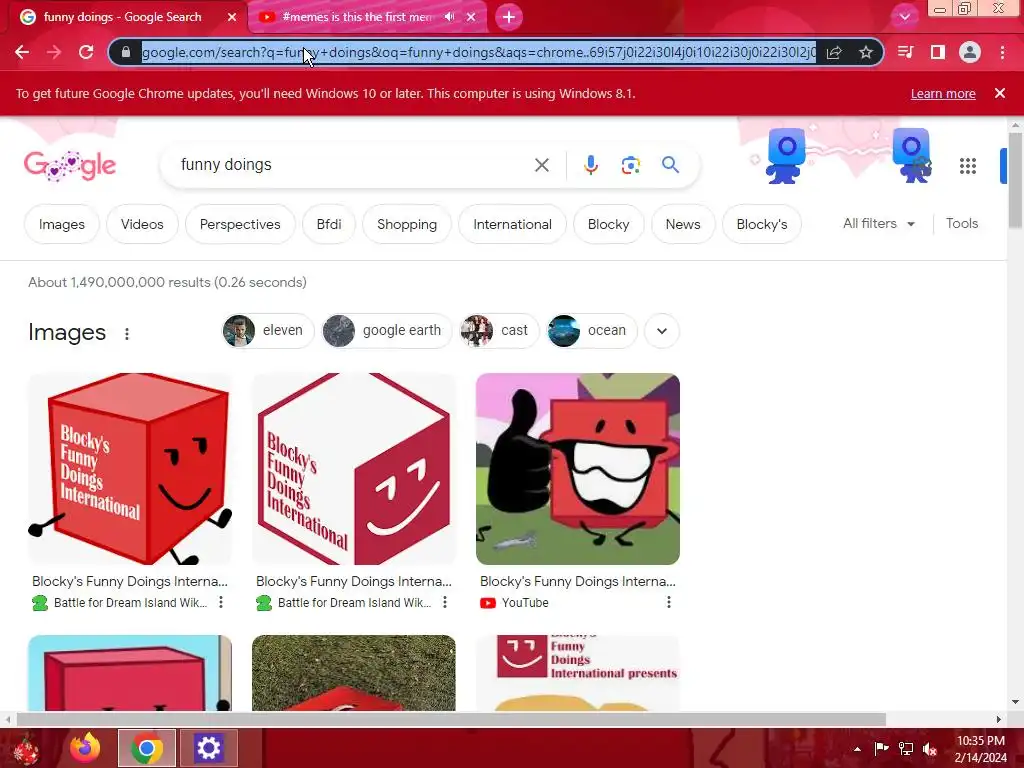This screenshot has width=1024, height=768.
Task: Filter results by Videos
Action: click(x=142, y=224)
